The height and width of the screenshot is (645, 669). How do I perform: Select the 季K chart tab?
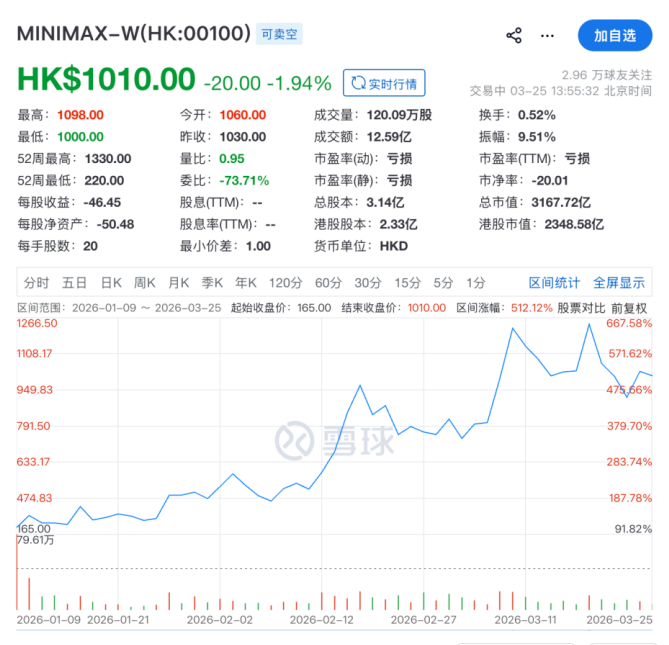click(212, 282)
